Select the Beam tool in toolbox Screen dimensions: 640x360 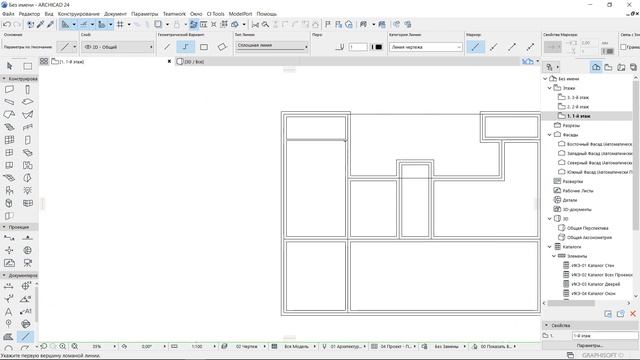[9, 102]
